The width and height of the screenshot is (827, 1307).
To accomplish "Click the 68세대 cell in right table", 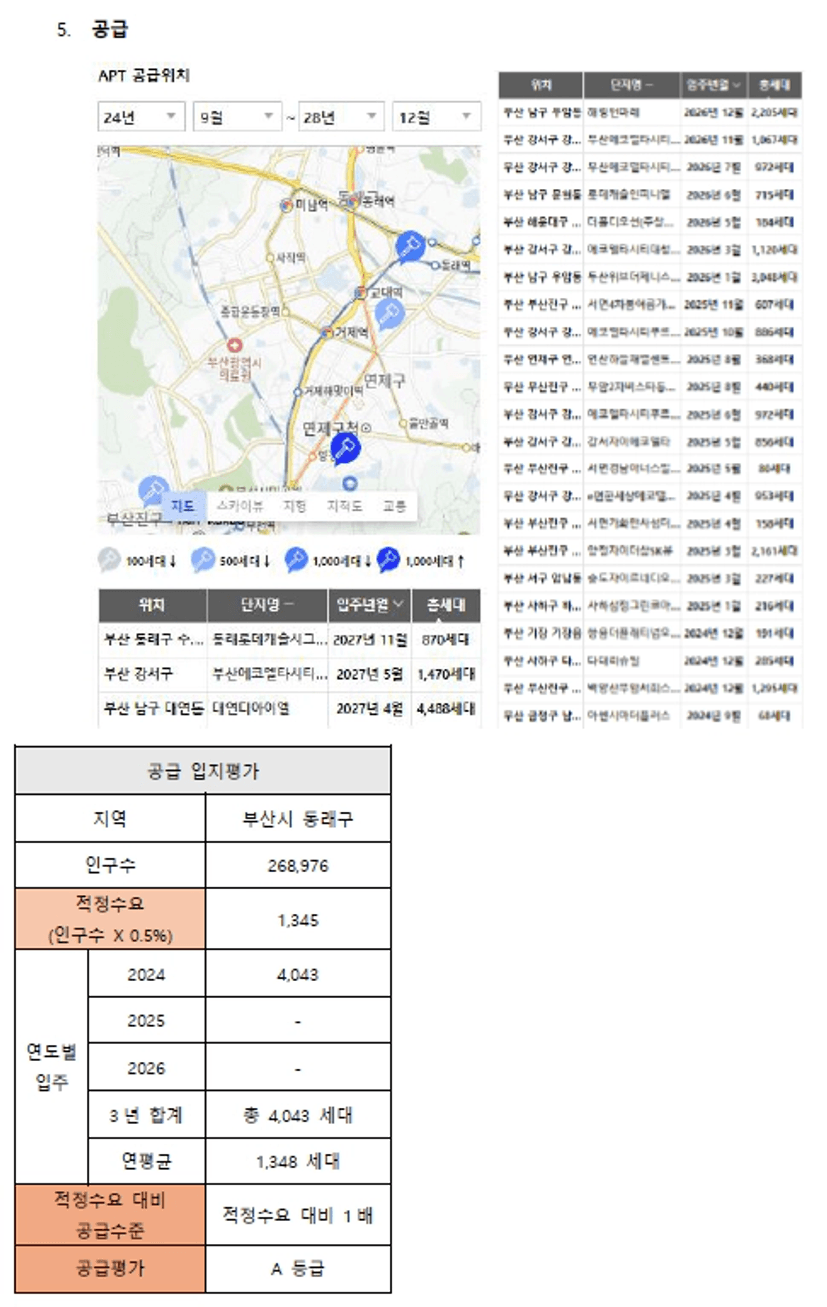I will tap(775, 715).
